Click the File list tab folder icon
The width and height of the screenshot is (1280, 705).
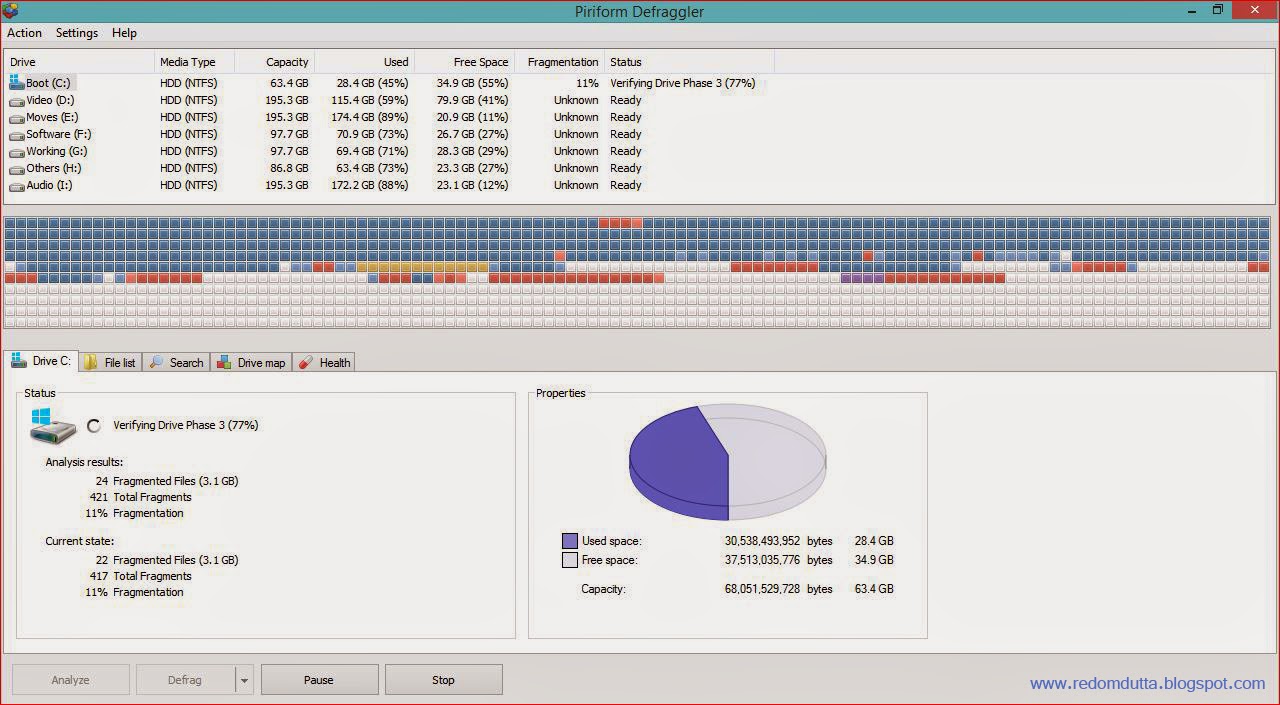91,362
